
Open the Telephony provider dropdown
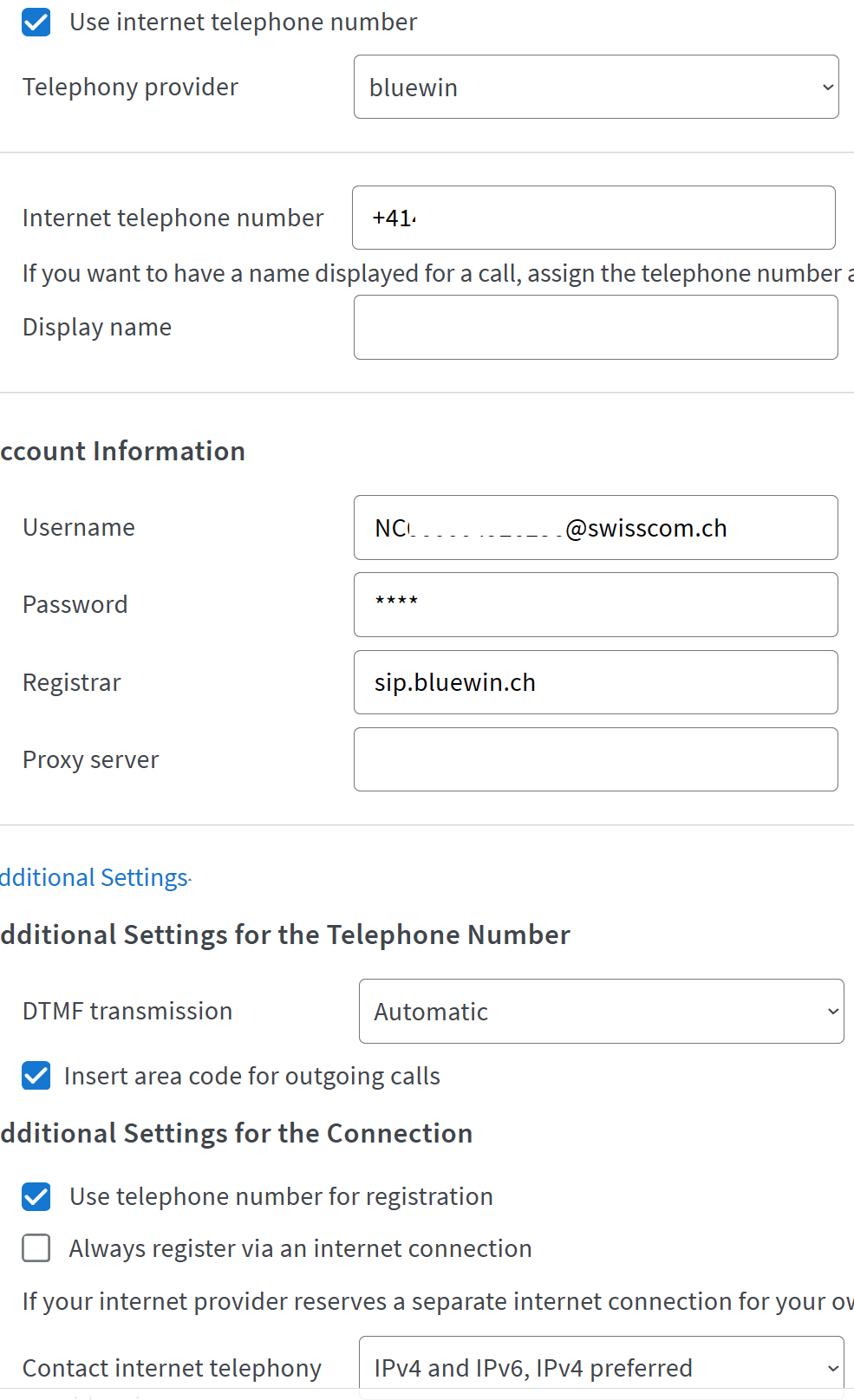[596, 87]
